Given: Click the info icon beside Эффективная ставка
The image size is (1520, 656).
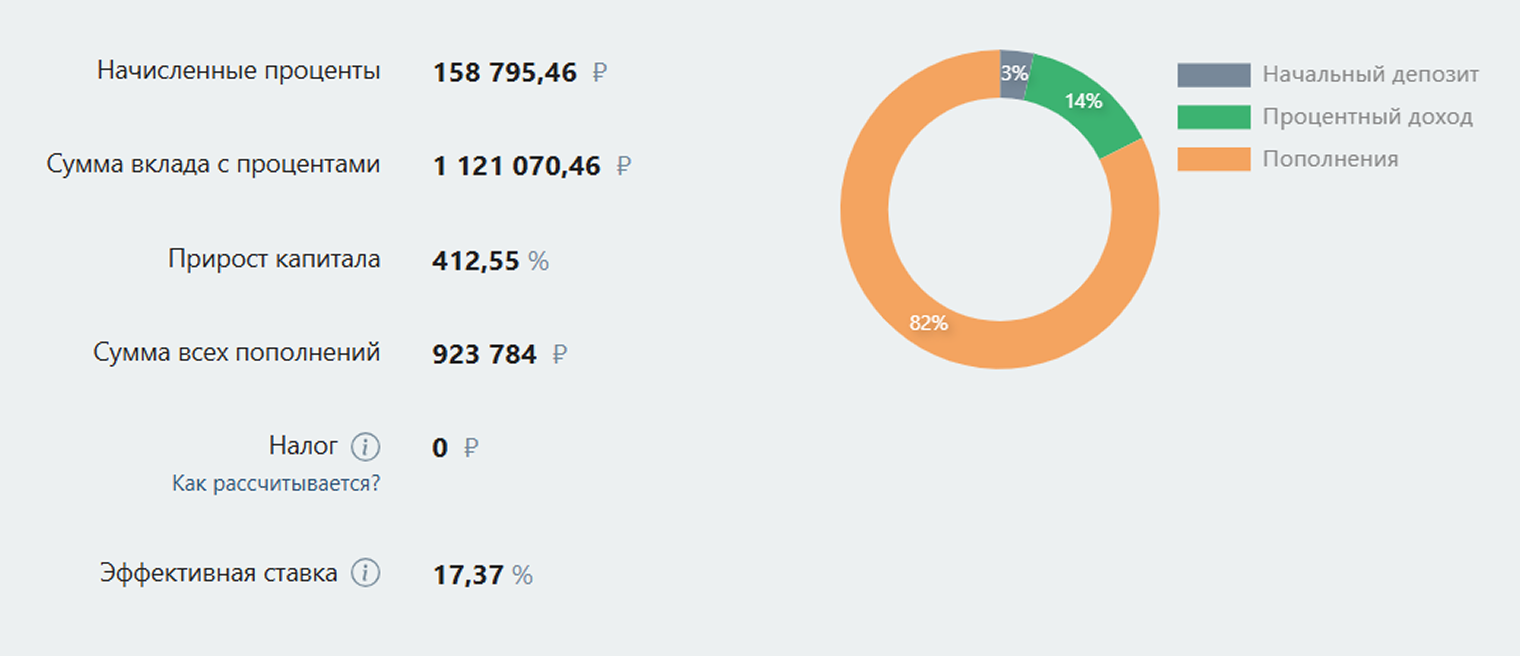Looking at the screenshot, I should [367, 573].
